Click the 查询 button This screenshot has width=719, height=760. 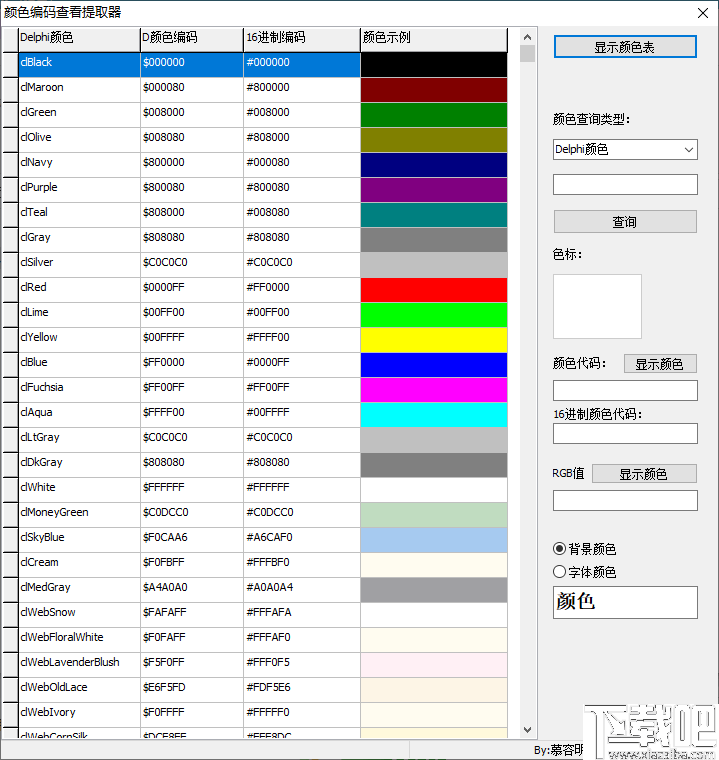(x=625, y=222)
